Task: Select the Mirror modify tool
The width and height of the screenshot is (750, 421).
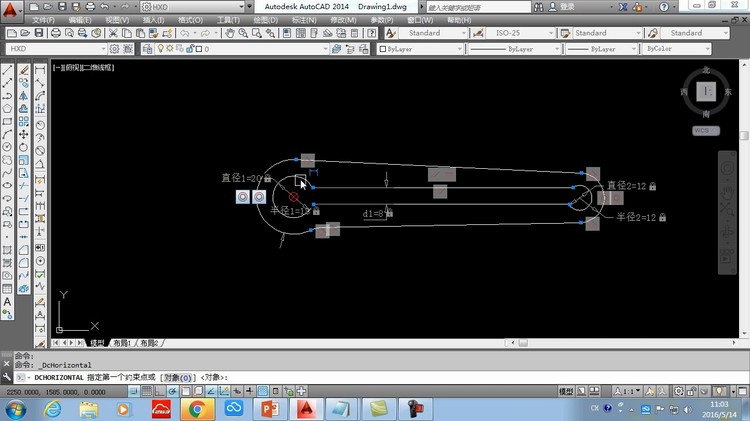Action: click(x=23, y=96)
